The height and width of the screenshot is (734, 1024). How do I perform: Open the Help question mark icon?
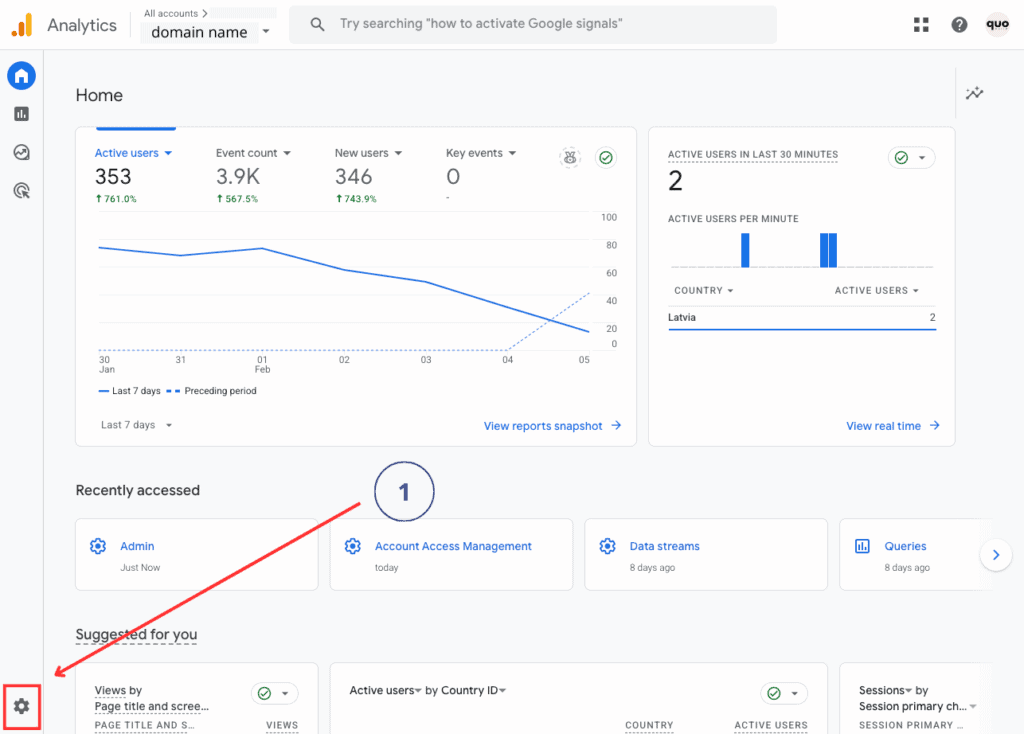click(x=959, y=25)
